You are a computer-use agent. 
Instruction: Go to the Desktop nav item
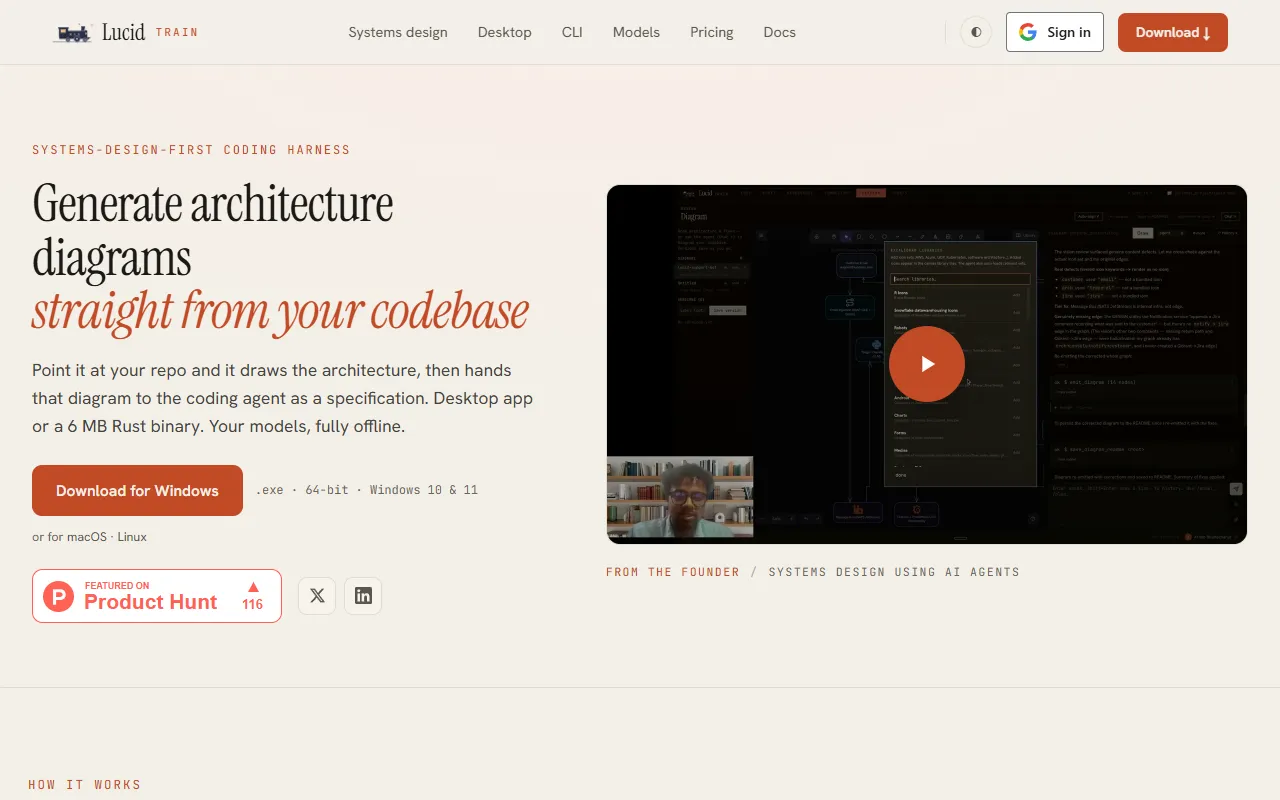coord(505,32)
